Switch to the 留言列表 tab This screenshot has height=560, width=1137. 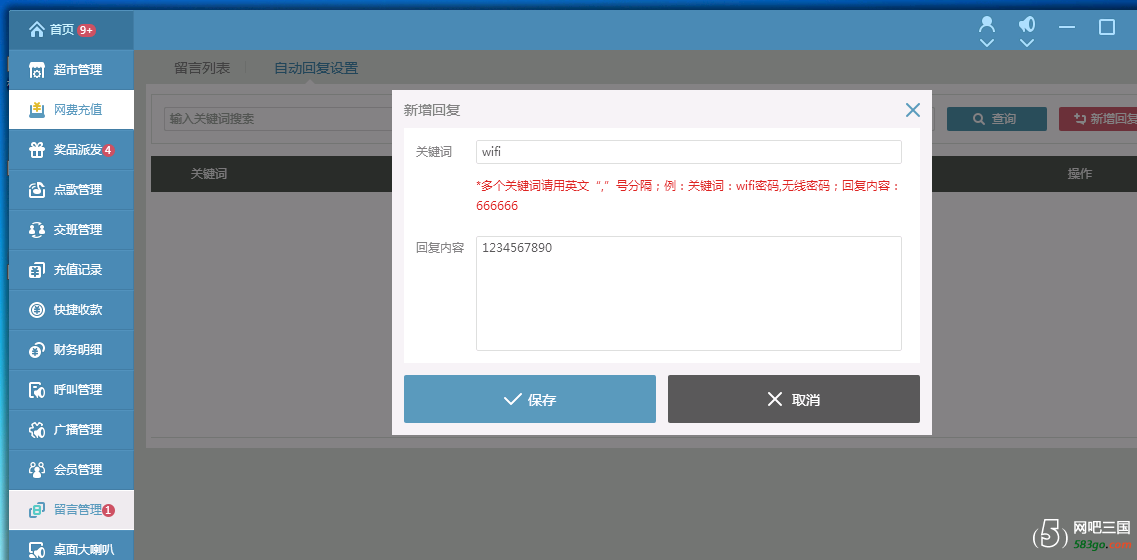202,68
